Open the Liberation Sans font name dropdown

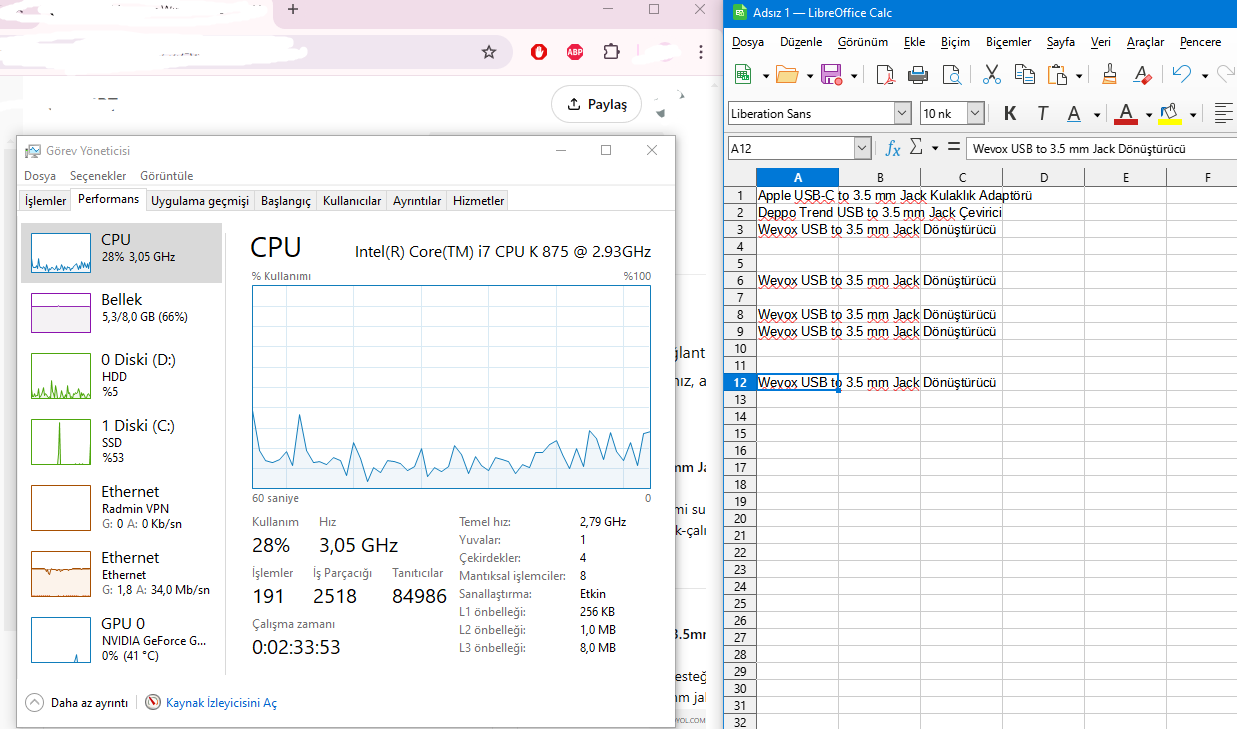tap(902, 113)
